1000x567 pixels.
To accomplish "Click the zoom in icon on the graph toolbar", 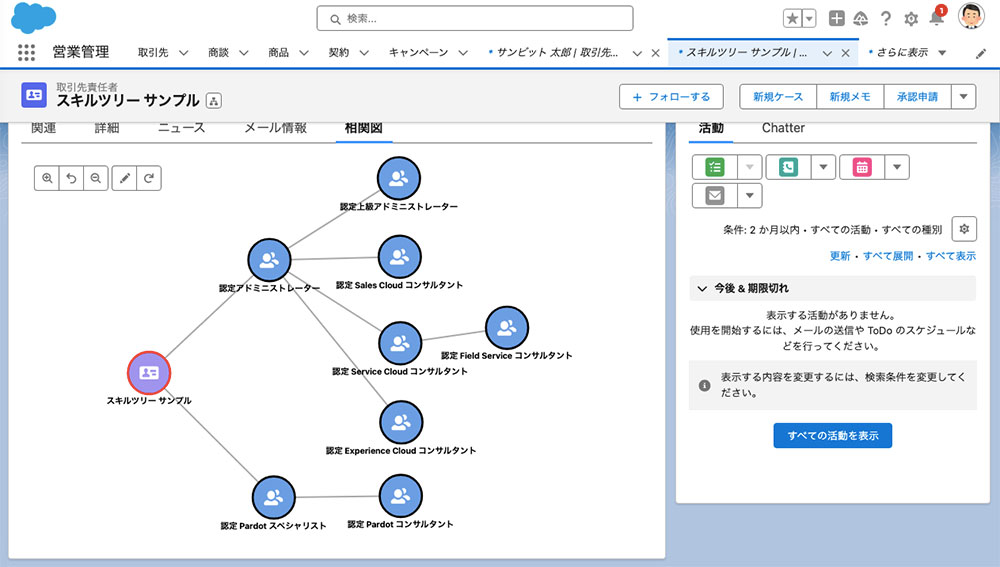I will pyautogui.click(x=47, y=179).
